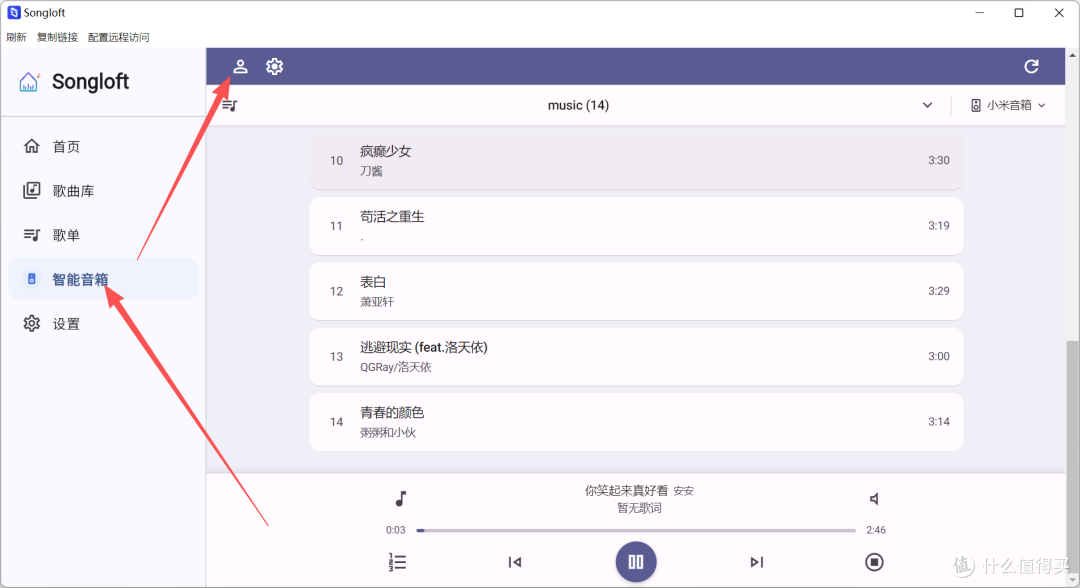Open the play queue list icon
This screenshot has height=588, width=1080.
(x=397, y=562)
